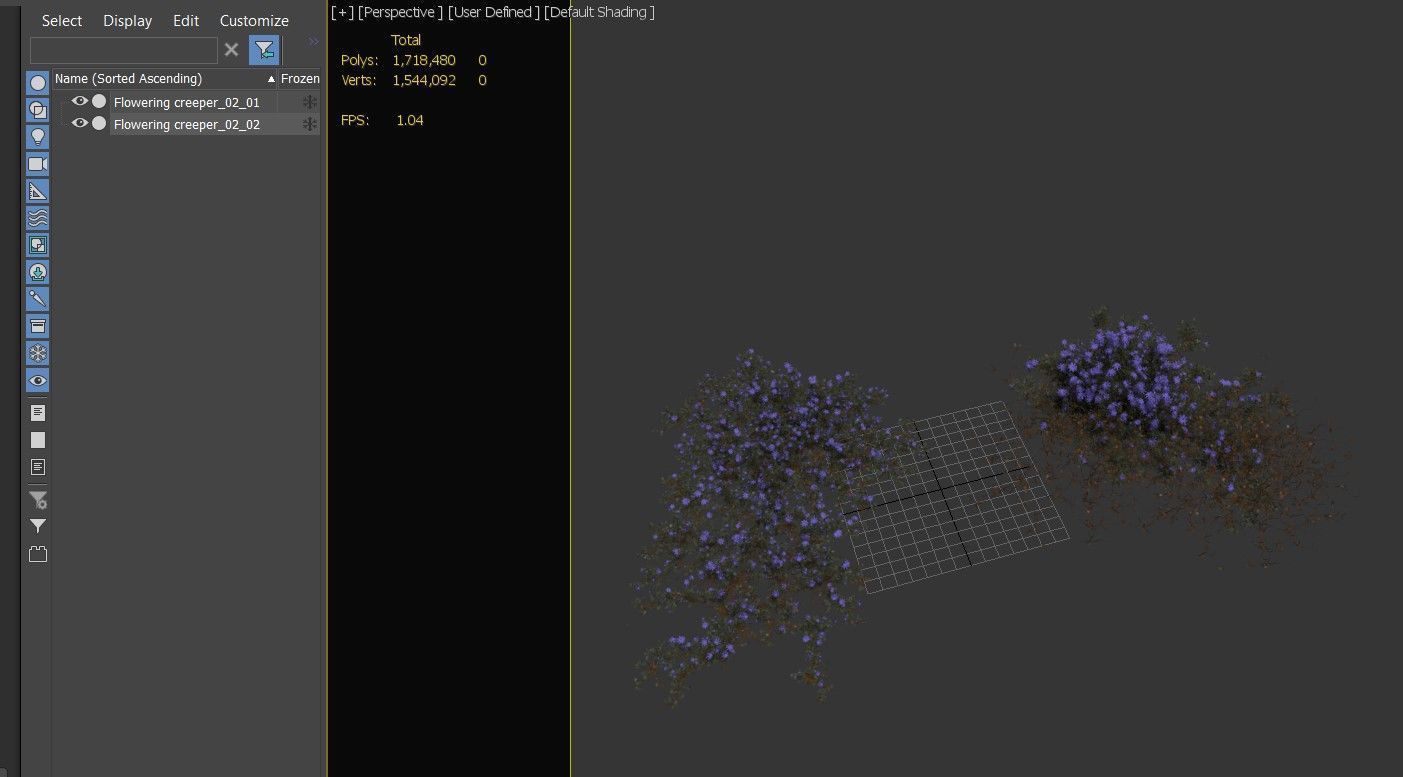Image resolution: width=1403 pixels, height=777 pixels.
Task: Click frozen snowflake for Flowering creeper_02_02
Action: [x=310, y=124]
